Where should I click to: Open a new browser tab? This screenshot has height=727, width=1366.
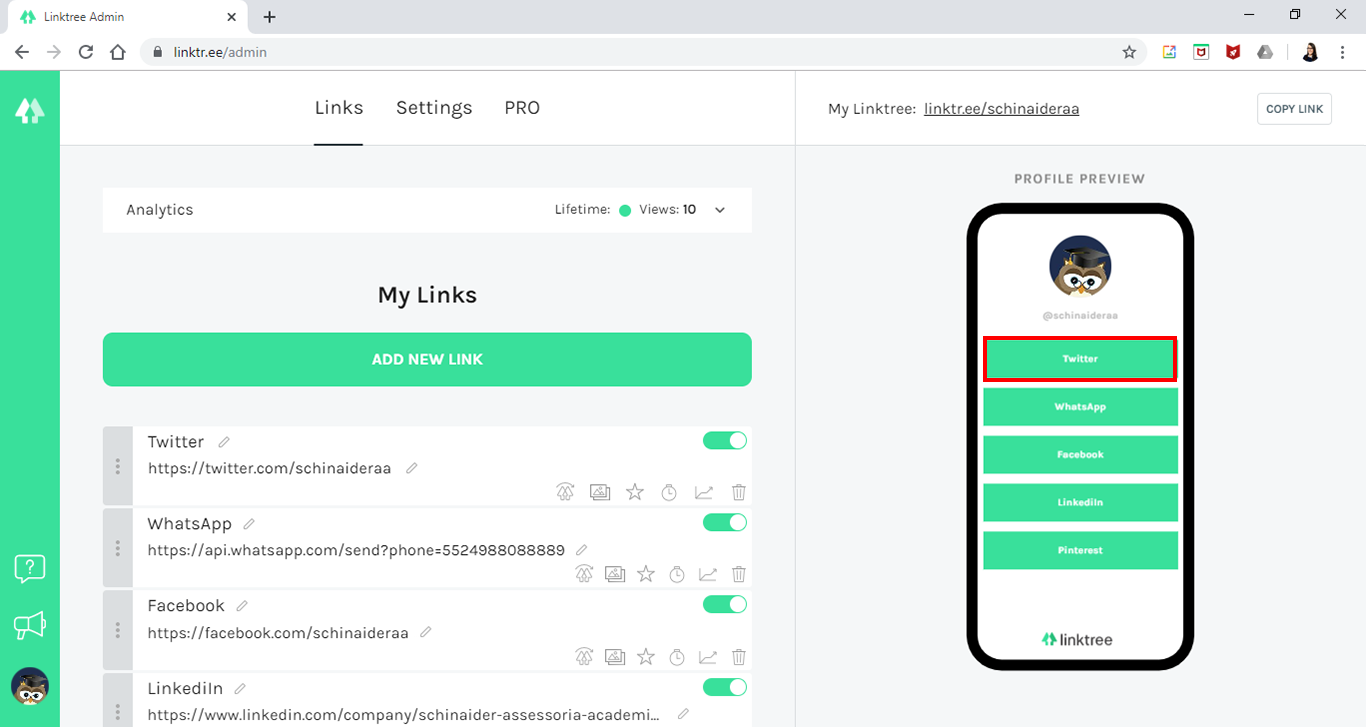tap(269, 17)
